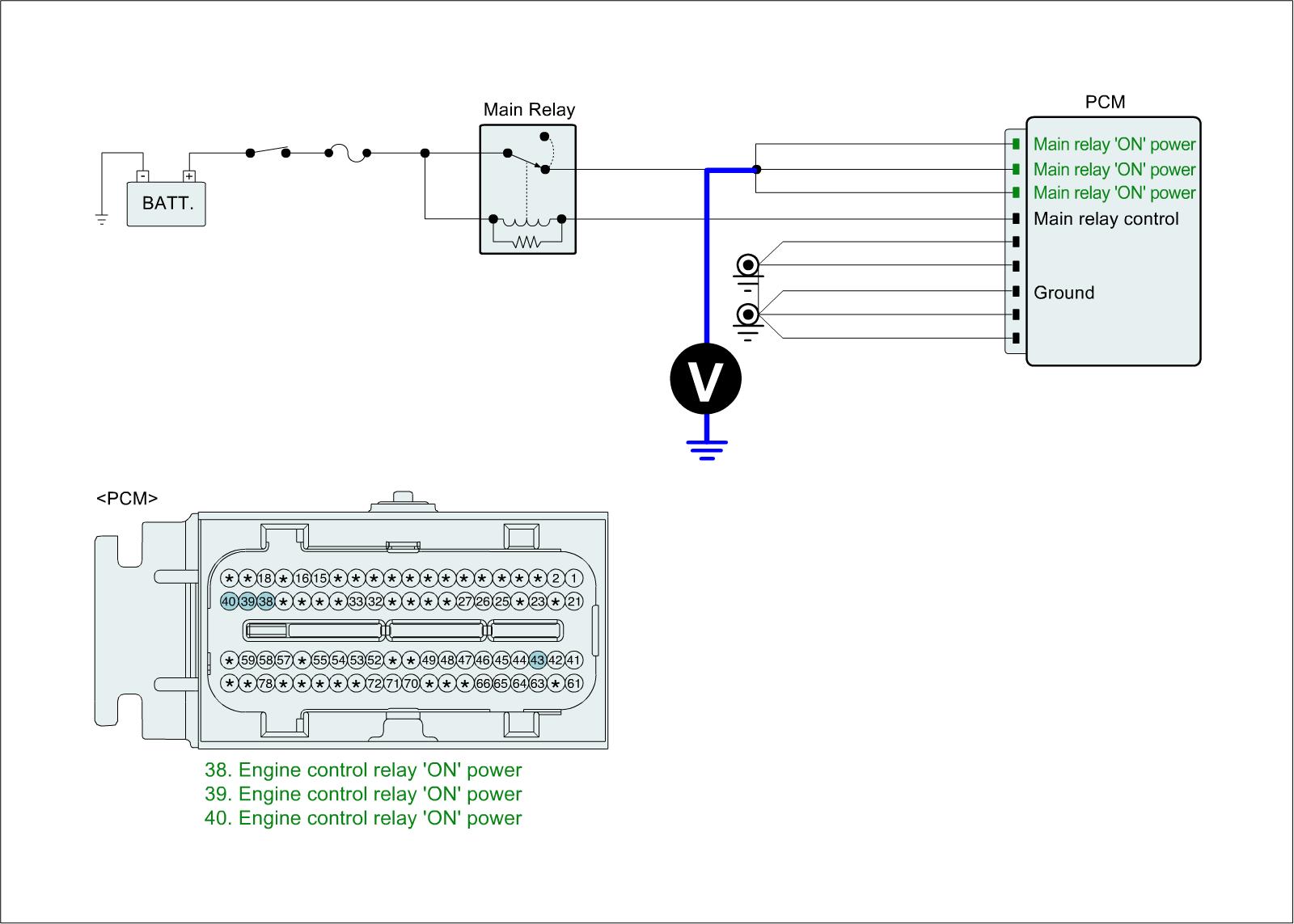The image size is (1294, 924).
Task: Select highlighted pin 39 on PCM connector
Action: (247, 601)
